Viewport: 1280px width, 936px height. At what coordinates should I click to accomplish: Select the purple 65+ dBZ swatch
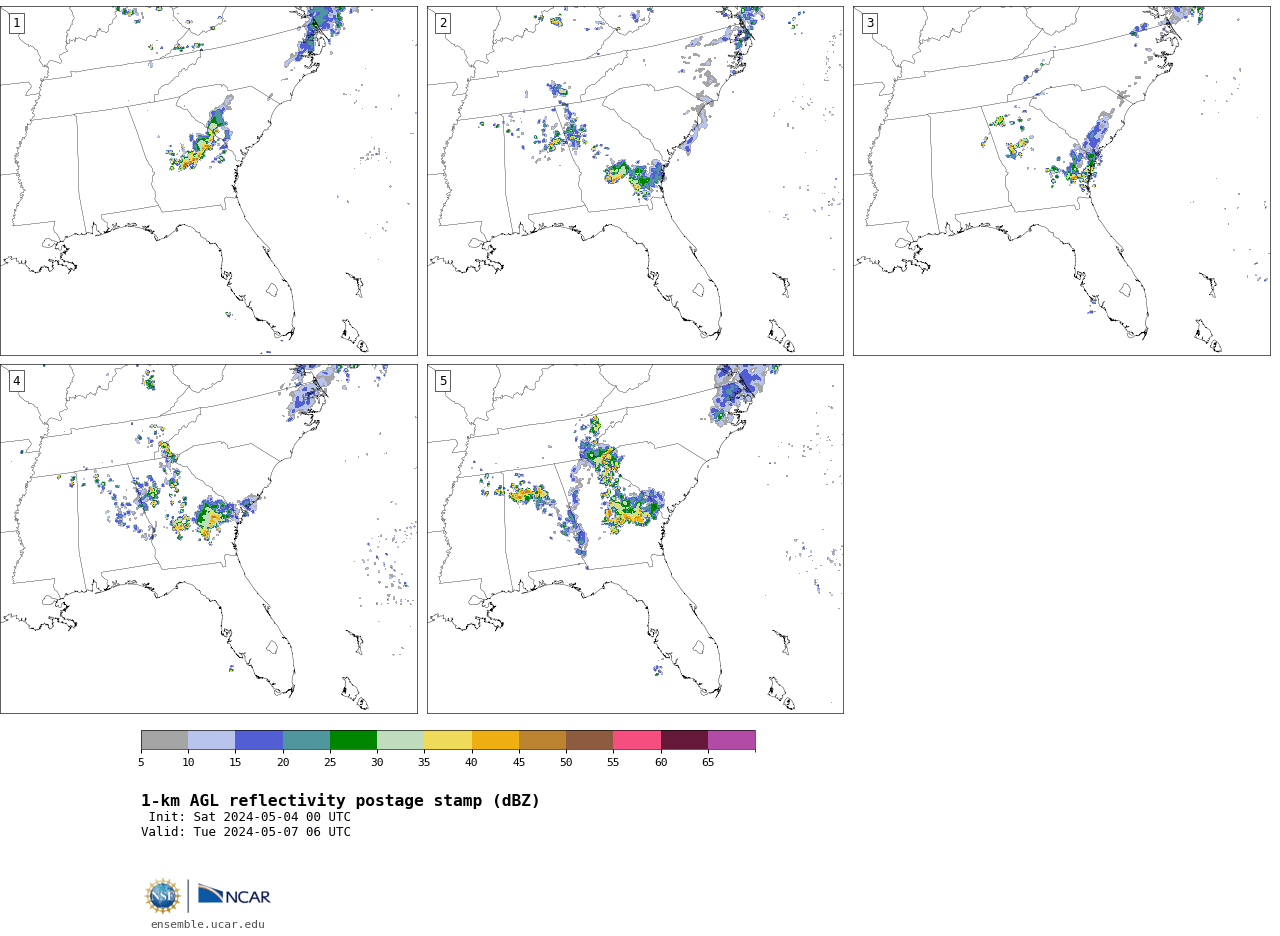(x=731, y=740)
